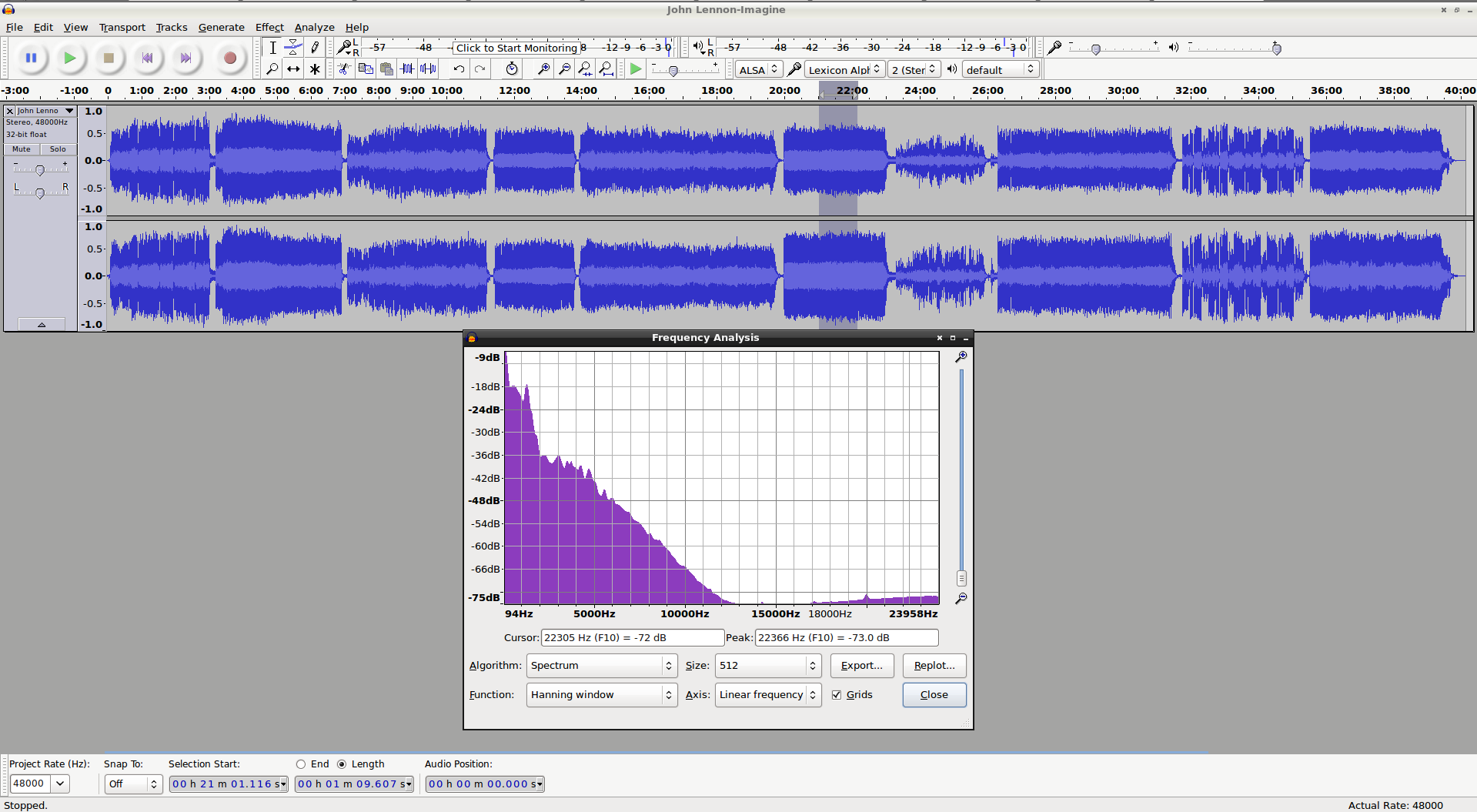The image size is (1477, 812).
Task: Zoom in the Frequency Analysis plot
Action: (x=961, y=357)
